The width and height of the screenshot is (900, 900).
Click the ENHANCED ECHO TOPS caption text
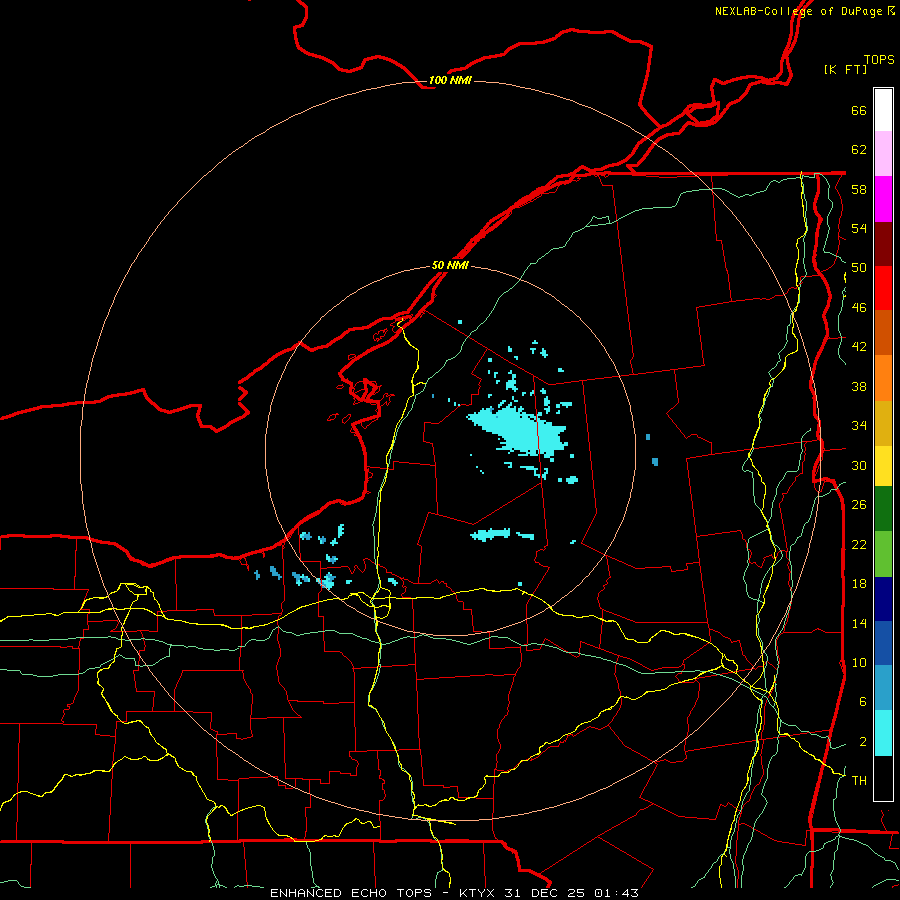tap(351, 893)
